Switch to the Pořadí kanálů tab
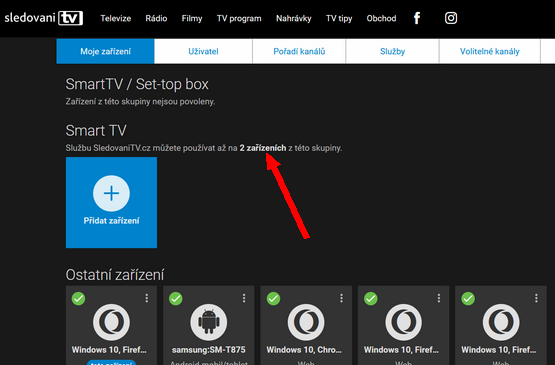This screenshot has height=365, width=555. [x=299, y=51]
